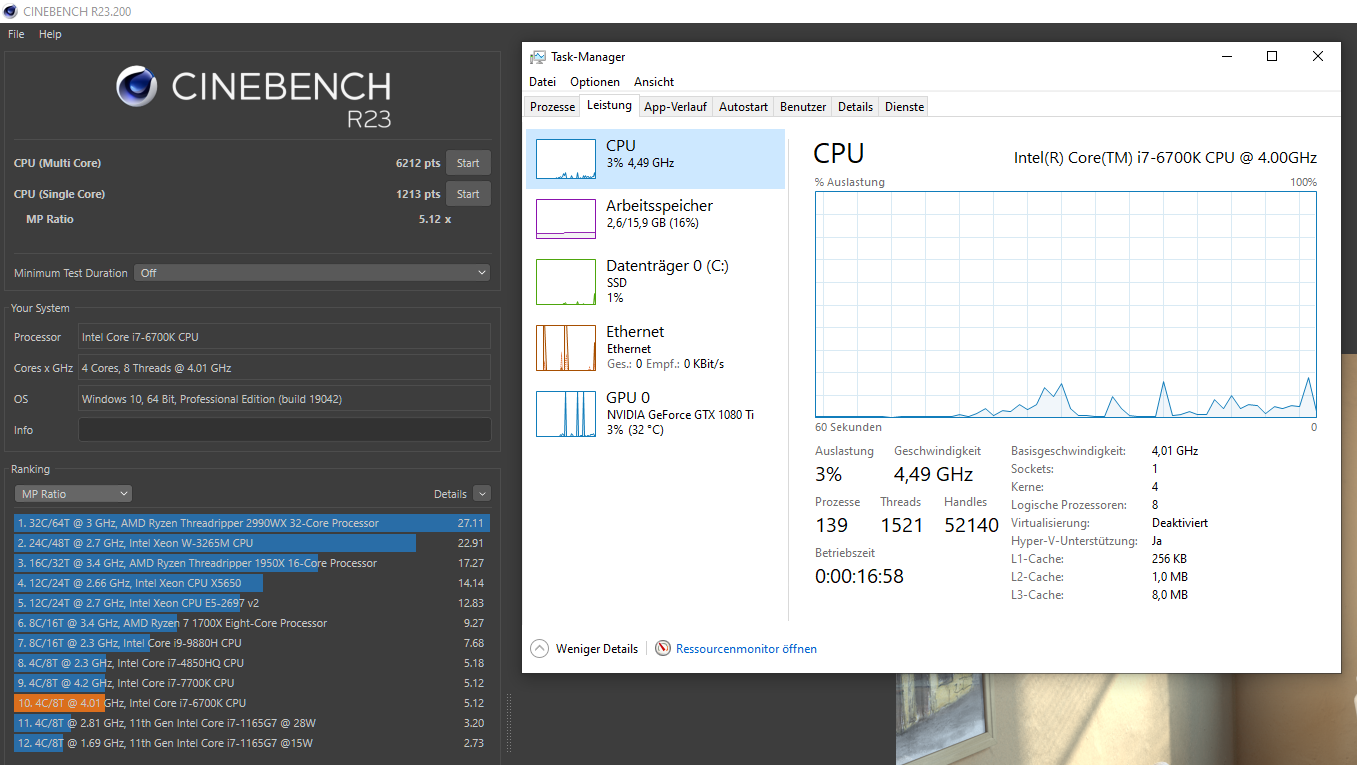This screenshot has width=1357, height=765.
Task: Click the Threads count 1521
Action: coord(901,525)
